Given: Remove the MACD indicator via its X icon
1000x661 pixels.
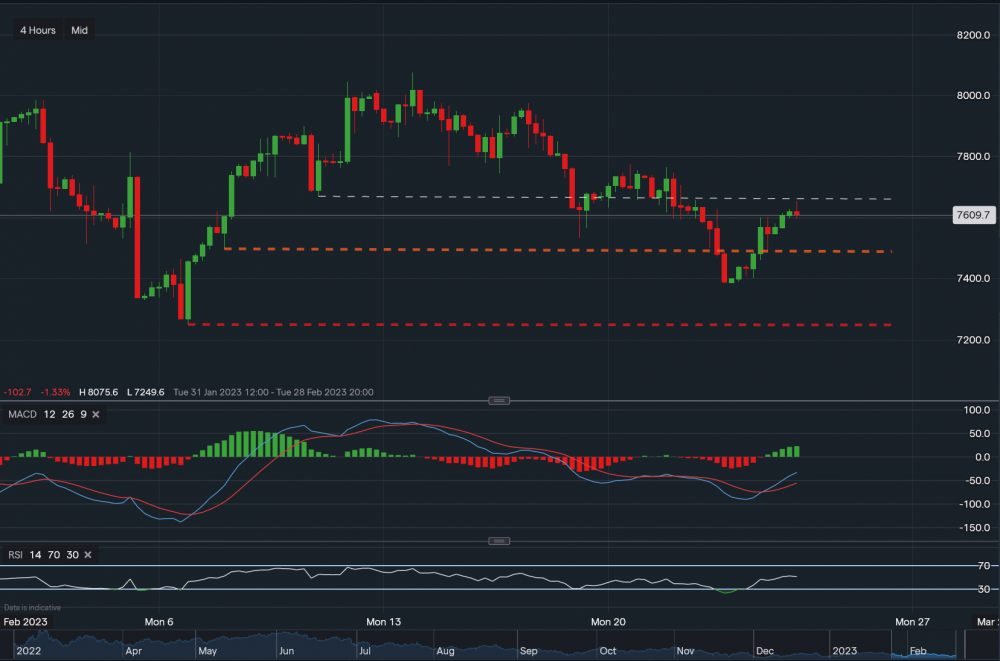Looking at the screenshot, I should (95, 414).
